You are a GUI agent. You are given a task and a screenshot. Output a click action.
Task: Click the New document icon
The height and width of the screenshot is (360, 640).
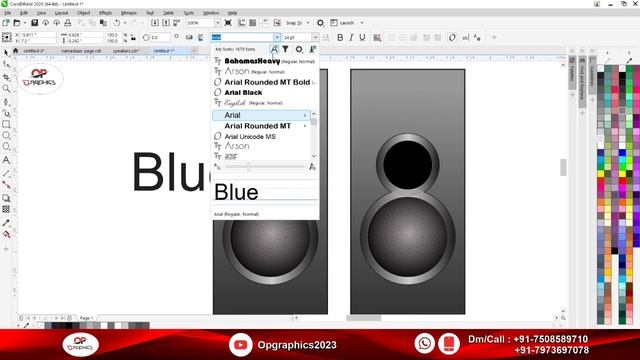[x=6, y=23]
